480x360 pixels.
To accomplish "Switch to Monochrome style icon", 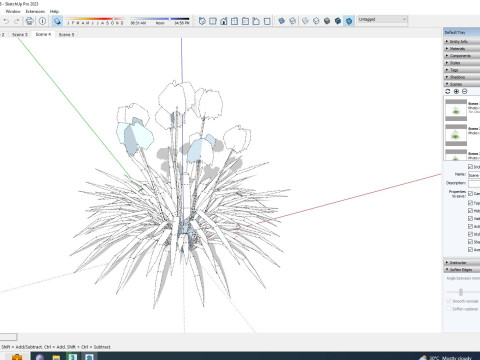I will pos(349,21).
